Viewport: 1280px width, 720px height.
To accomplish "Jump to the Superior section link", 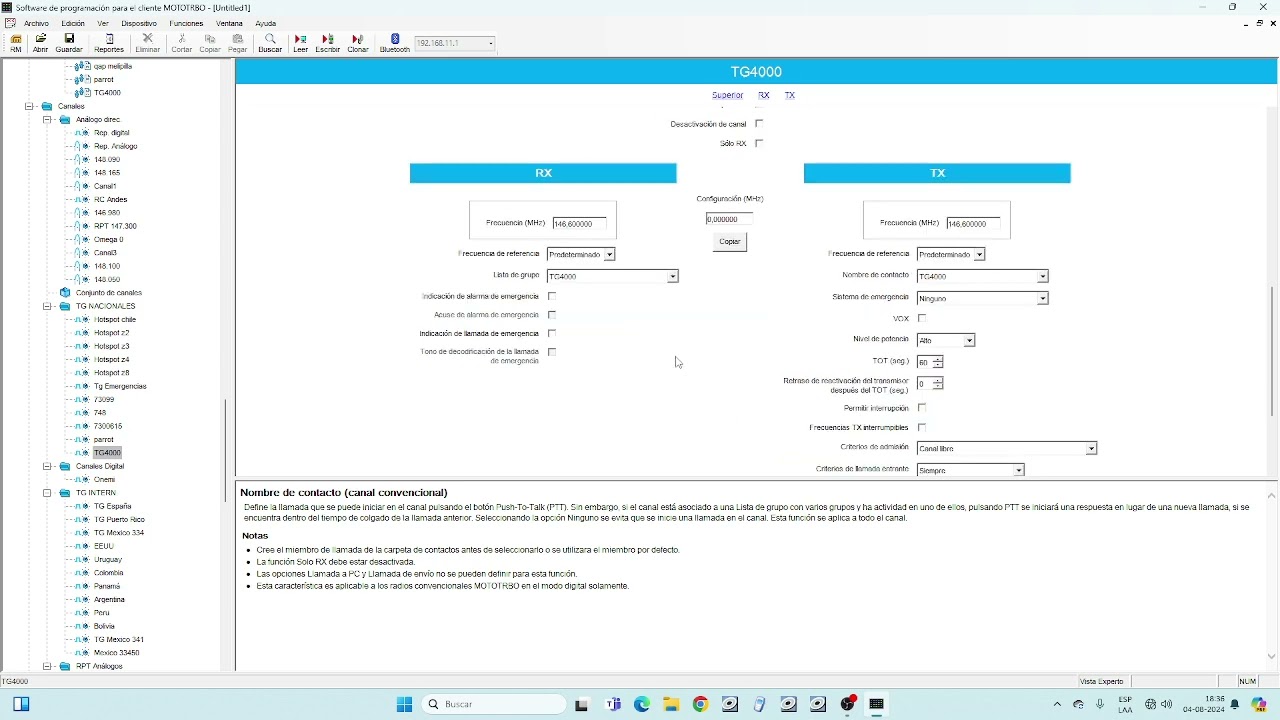I will (x=727, y=95).
